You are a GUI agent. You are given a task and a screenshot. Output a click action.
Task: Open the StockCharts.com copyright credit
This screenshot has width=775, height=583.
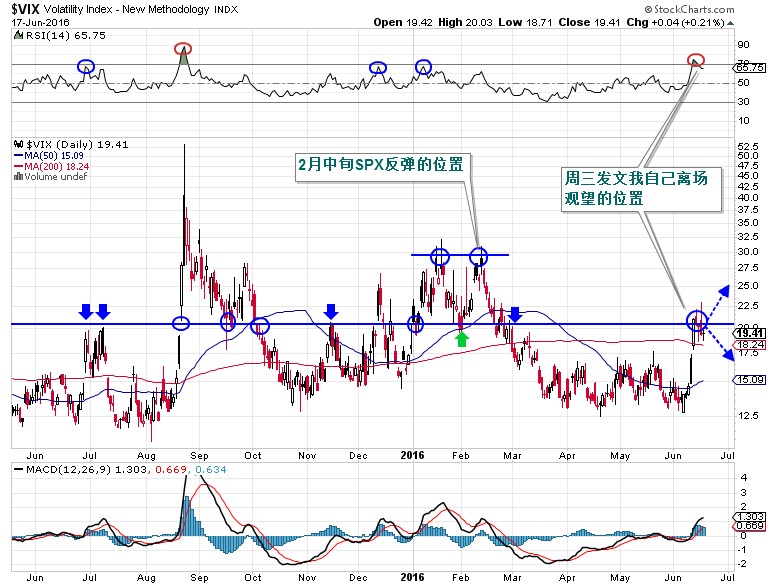coord(689,9)
